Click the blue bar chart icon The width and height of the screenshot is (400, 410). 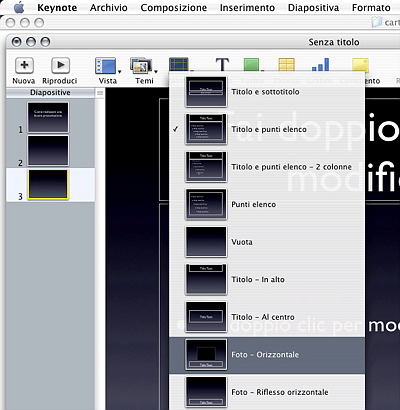320,65
